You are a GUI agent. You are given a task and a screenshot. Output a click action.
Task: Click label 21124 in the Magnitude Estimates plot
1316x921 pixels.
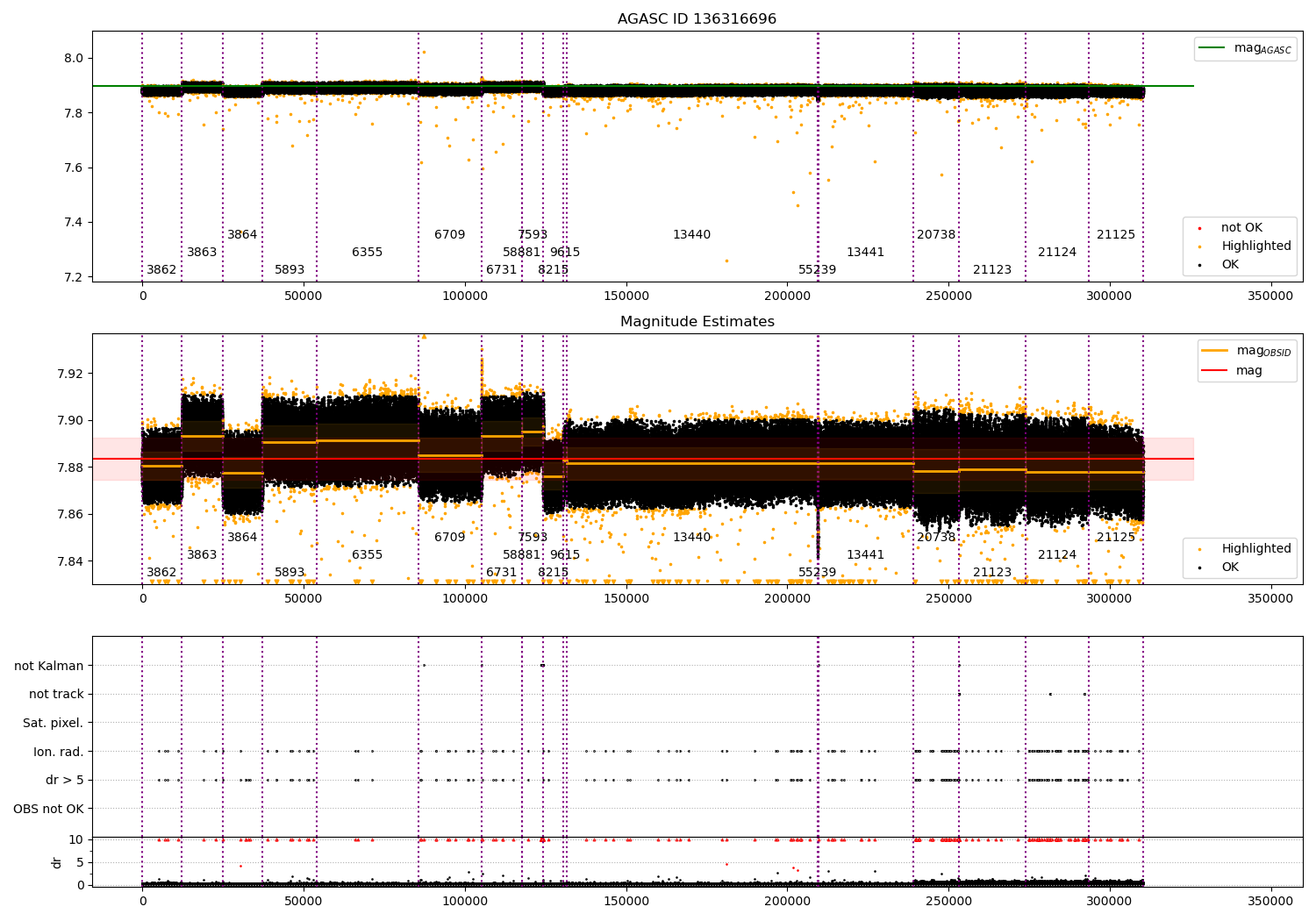[x=1057, y=555]
